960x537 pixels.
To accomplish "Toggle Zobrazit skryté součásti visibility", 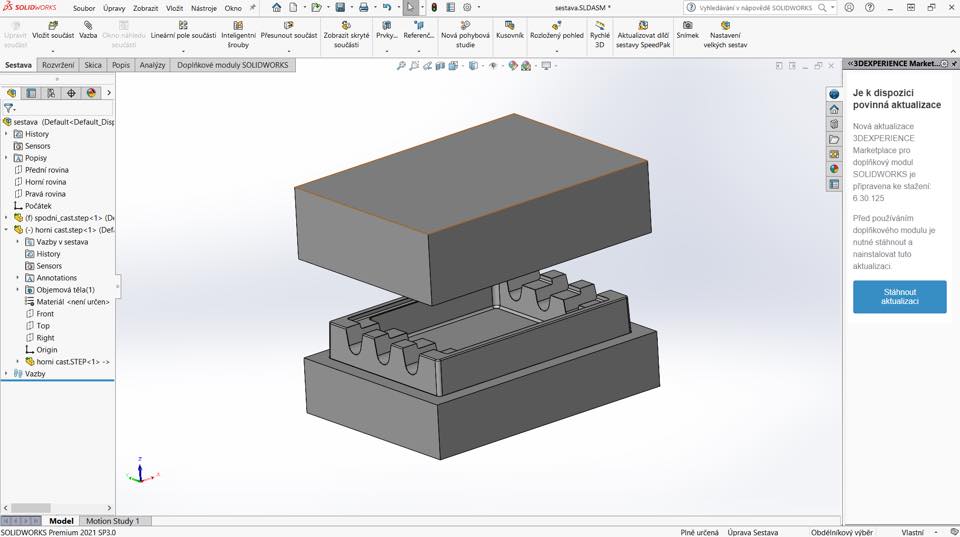I will pyautogui.click(x=346, y=25).
